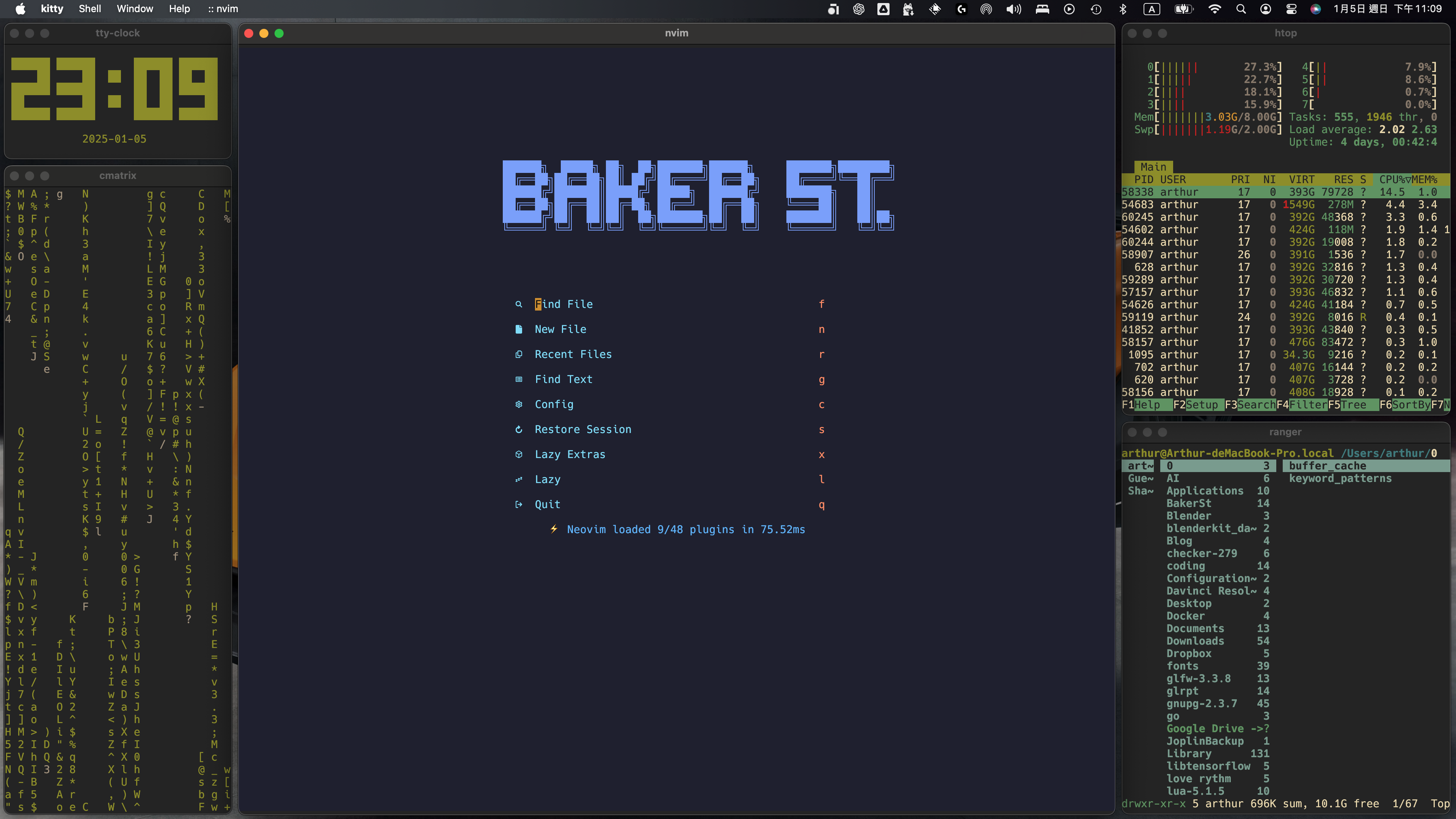The image size is (1456, 819).
Task: Open the Downloads folder in ranger
Action: tap(1195, 641)
